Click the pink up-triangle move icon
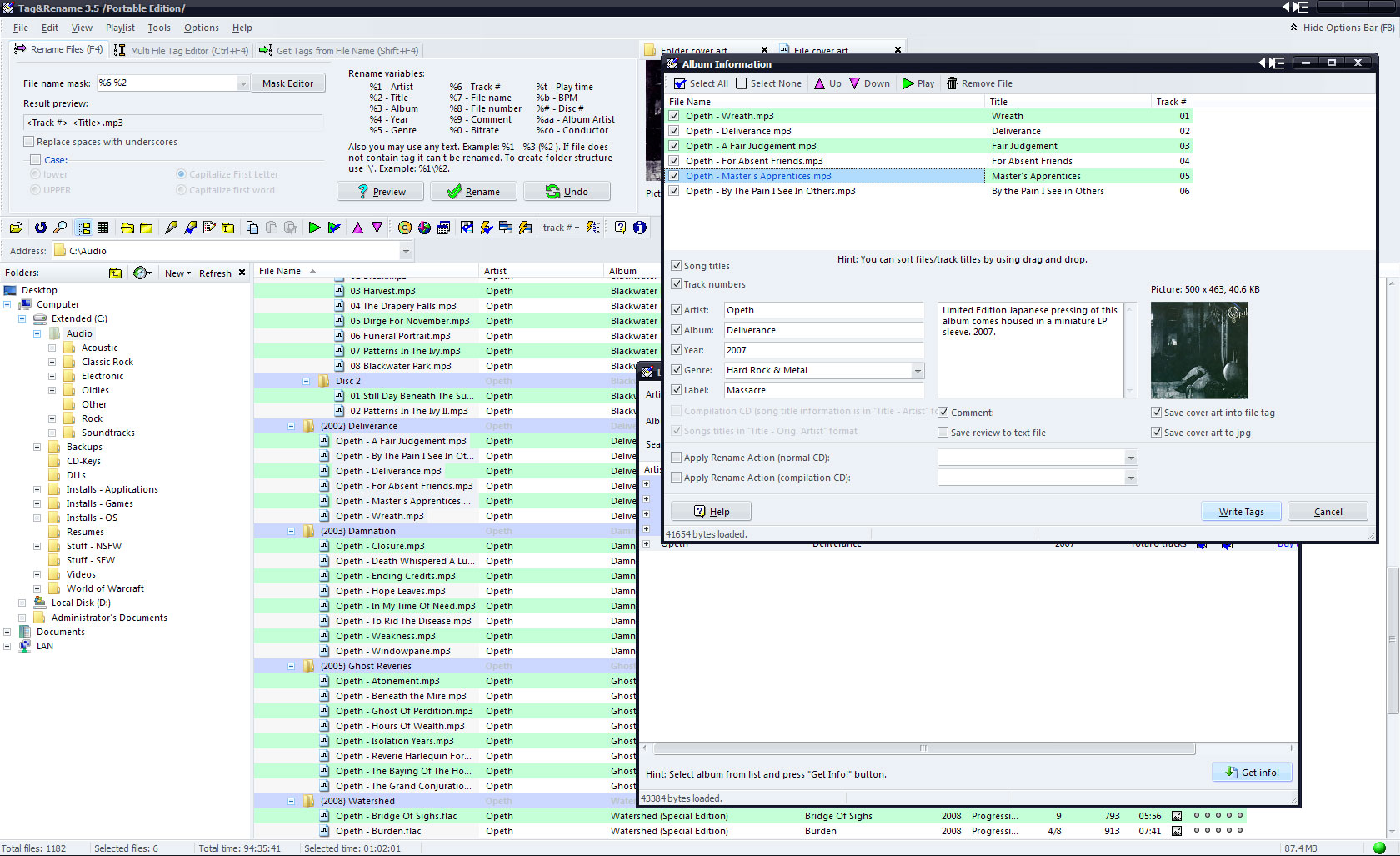 (357, 228)
